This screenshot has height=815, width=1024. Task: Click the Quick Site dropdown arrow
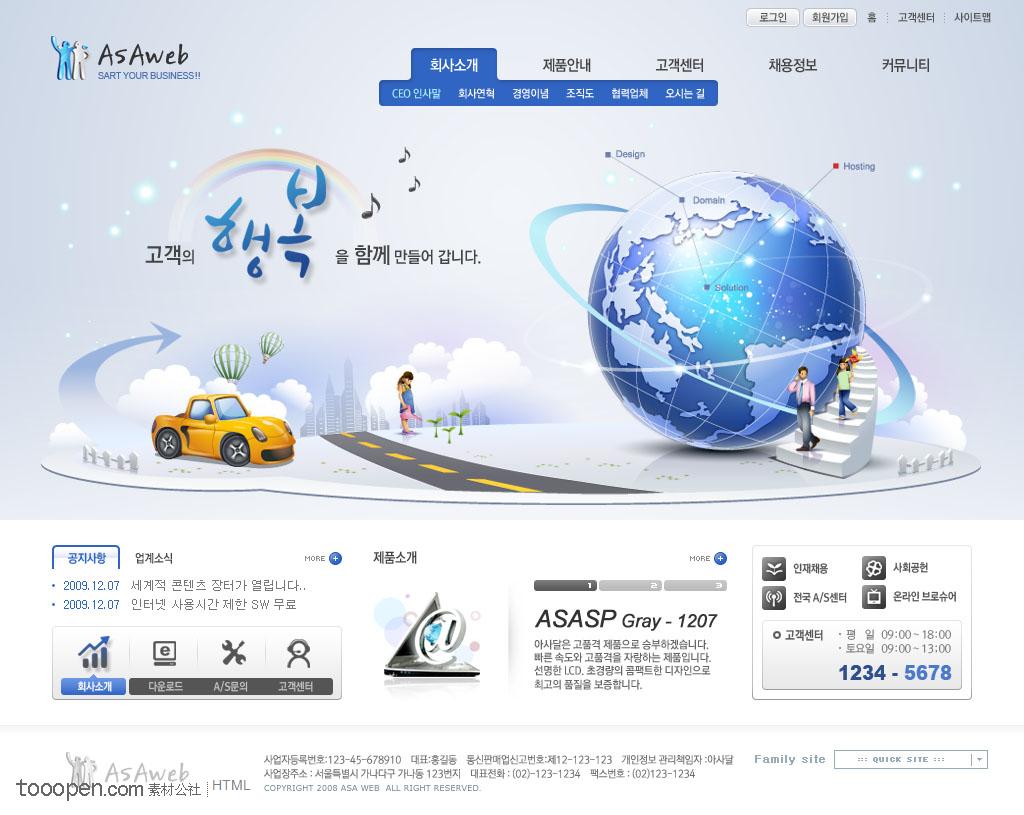coord(979,759)
